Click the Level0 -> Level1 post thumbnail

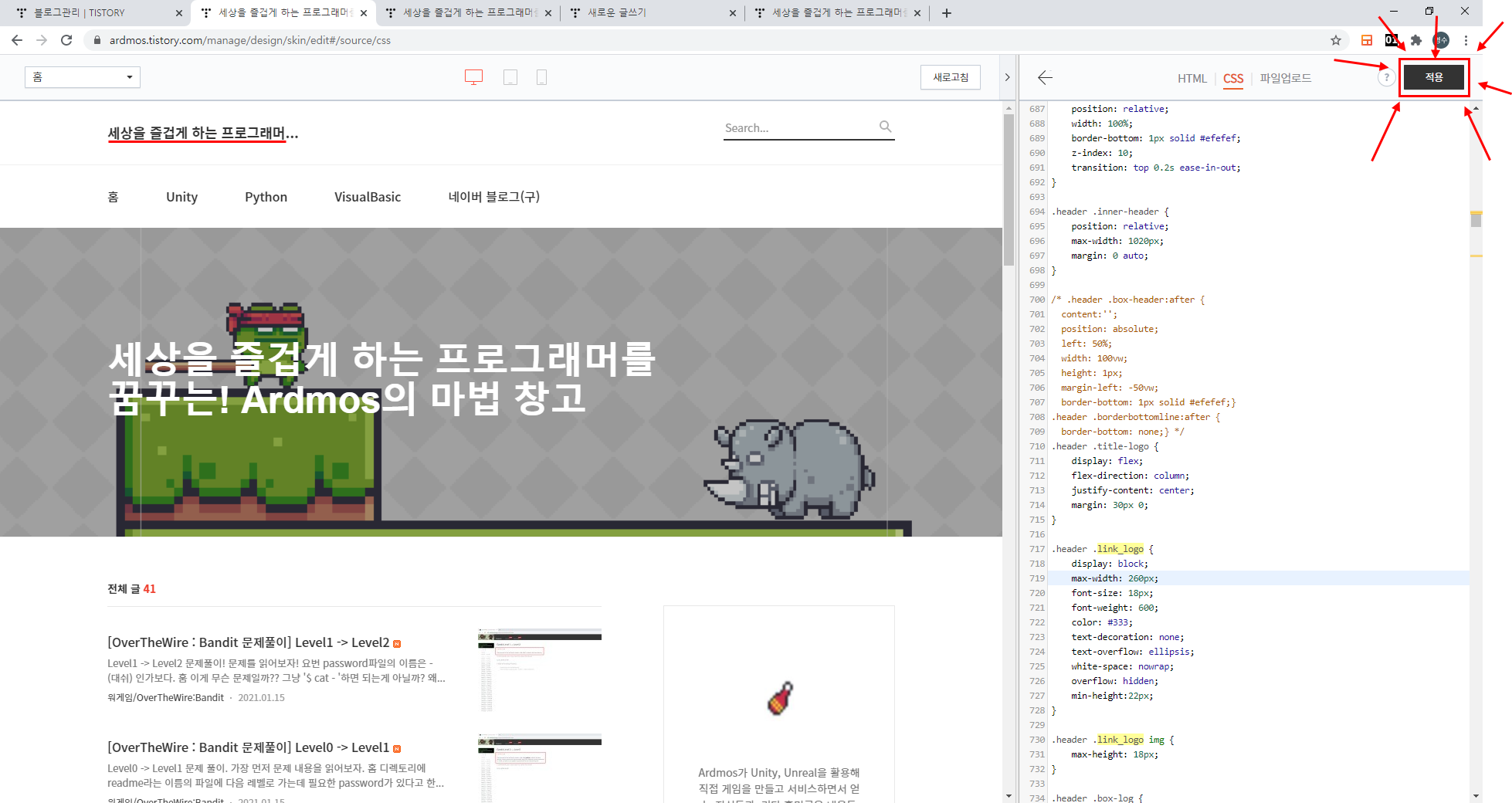coord(540,768)
